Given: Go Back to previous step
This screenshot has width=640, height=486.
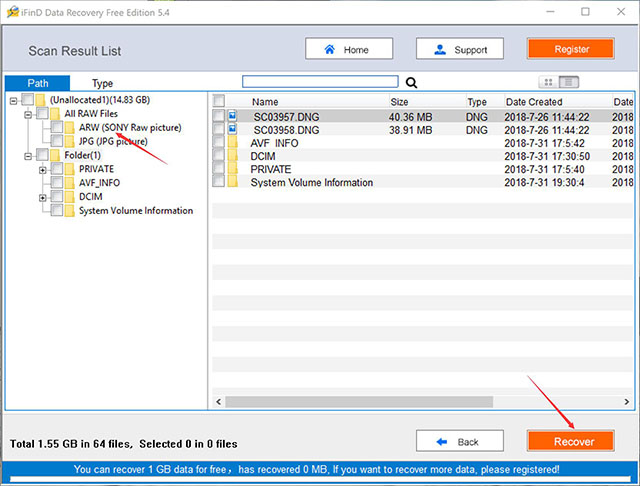Looking at the screenshot, I should coord(460,441).
